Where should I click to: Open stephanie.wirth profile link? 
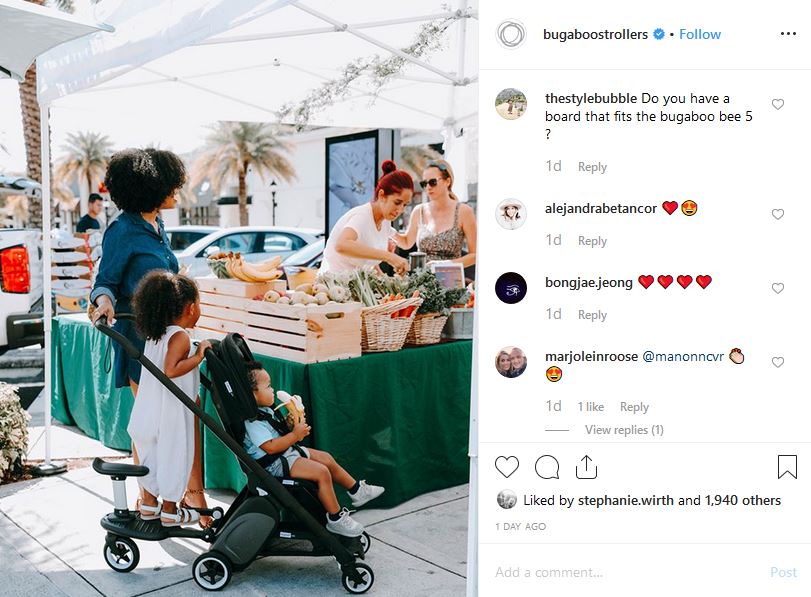[x=625, y=500]
